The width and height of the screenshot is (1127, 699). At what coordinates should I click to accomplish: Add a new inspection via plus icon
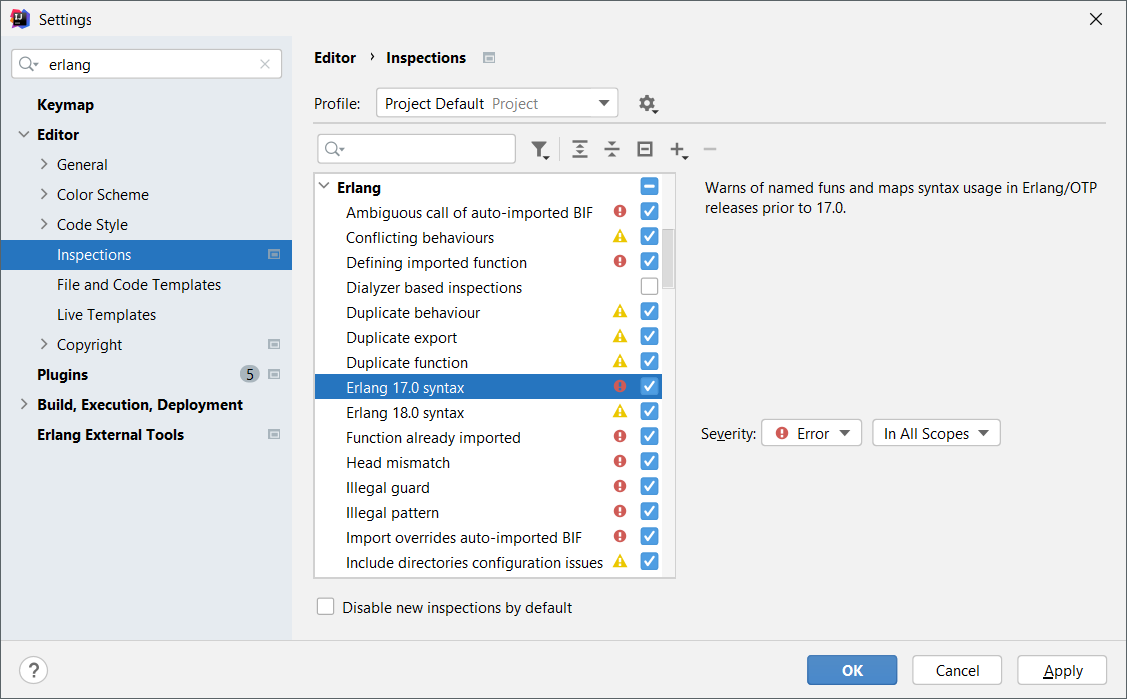click(678, 149)
